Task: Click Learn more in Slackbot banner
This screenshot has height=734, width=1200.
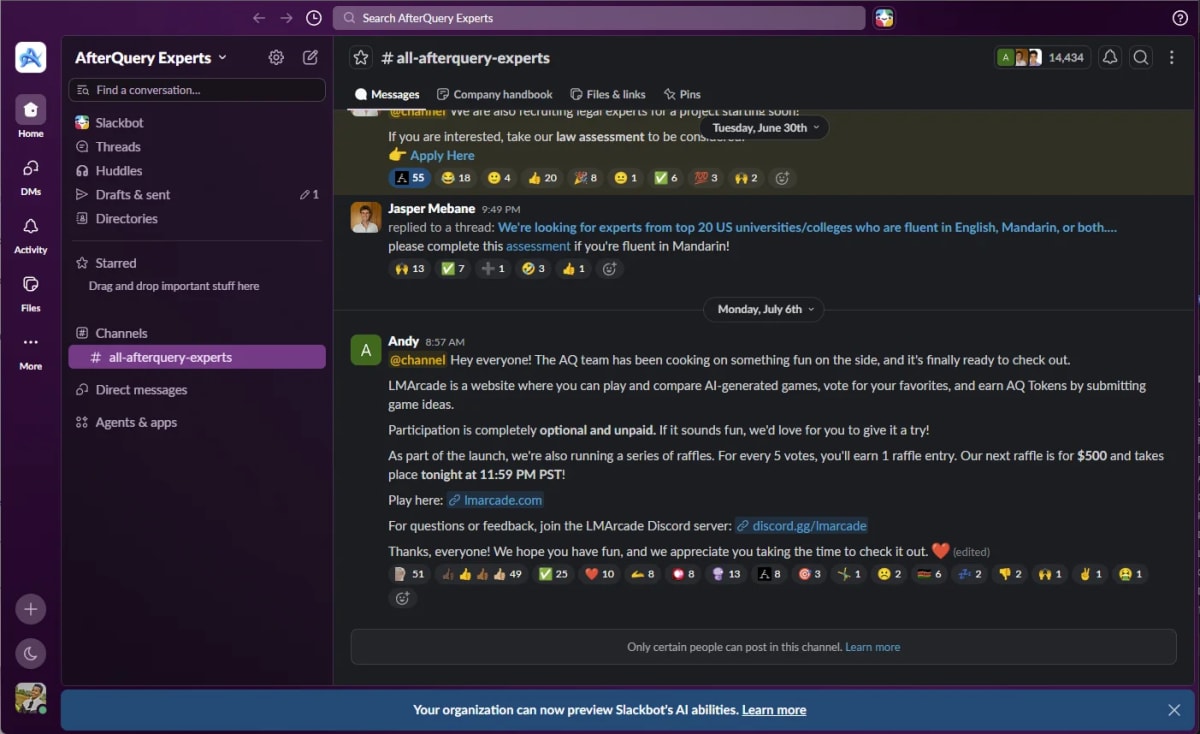Action: pos(774,710)
